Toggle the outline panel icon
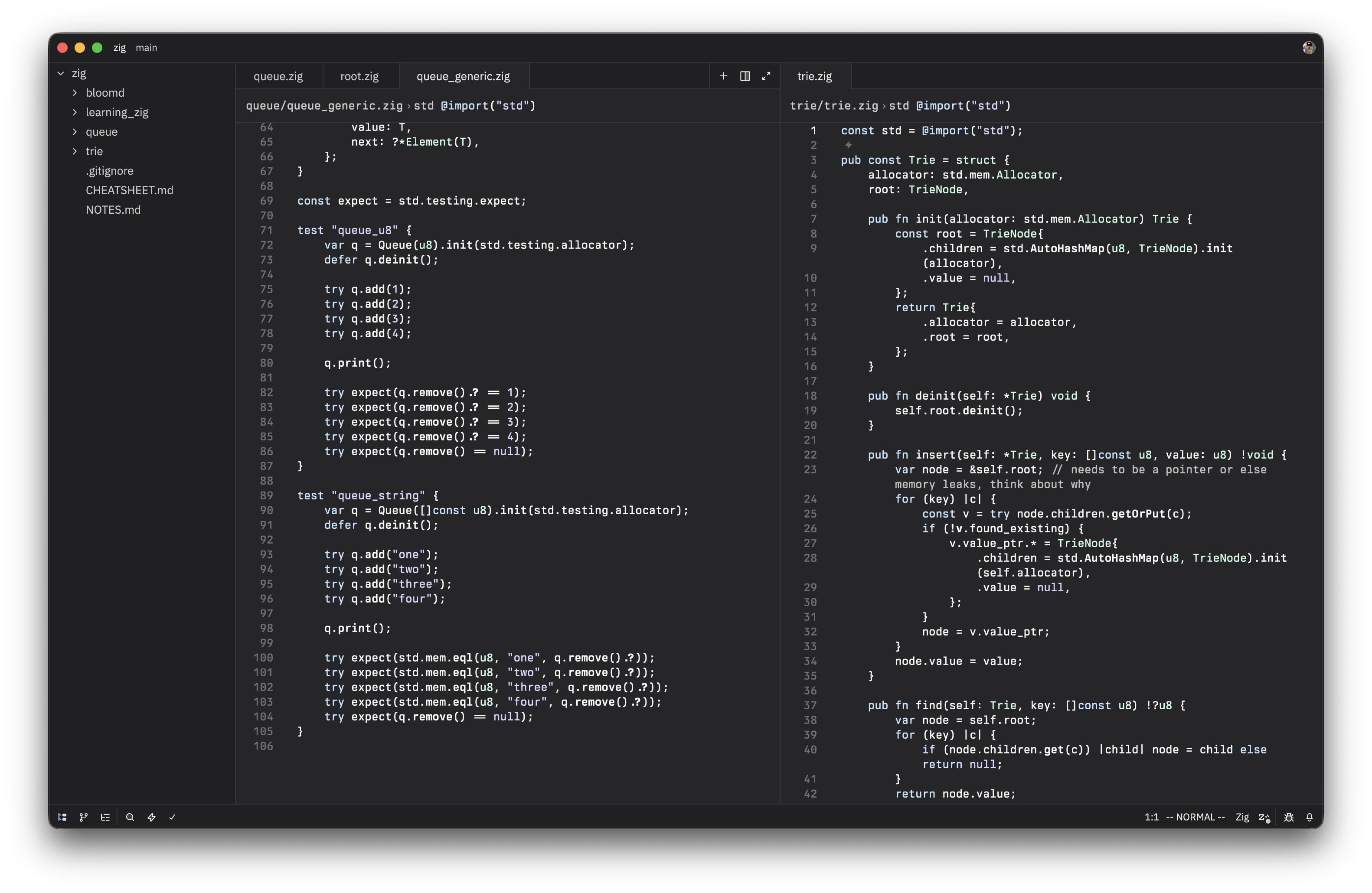The width and height of the screenshot is (1372, 893). pyautogui.click(x=105, y=817)
